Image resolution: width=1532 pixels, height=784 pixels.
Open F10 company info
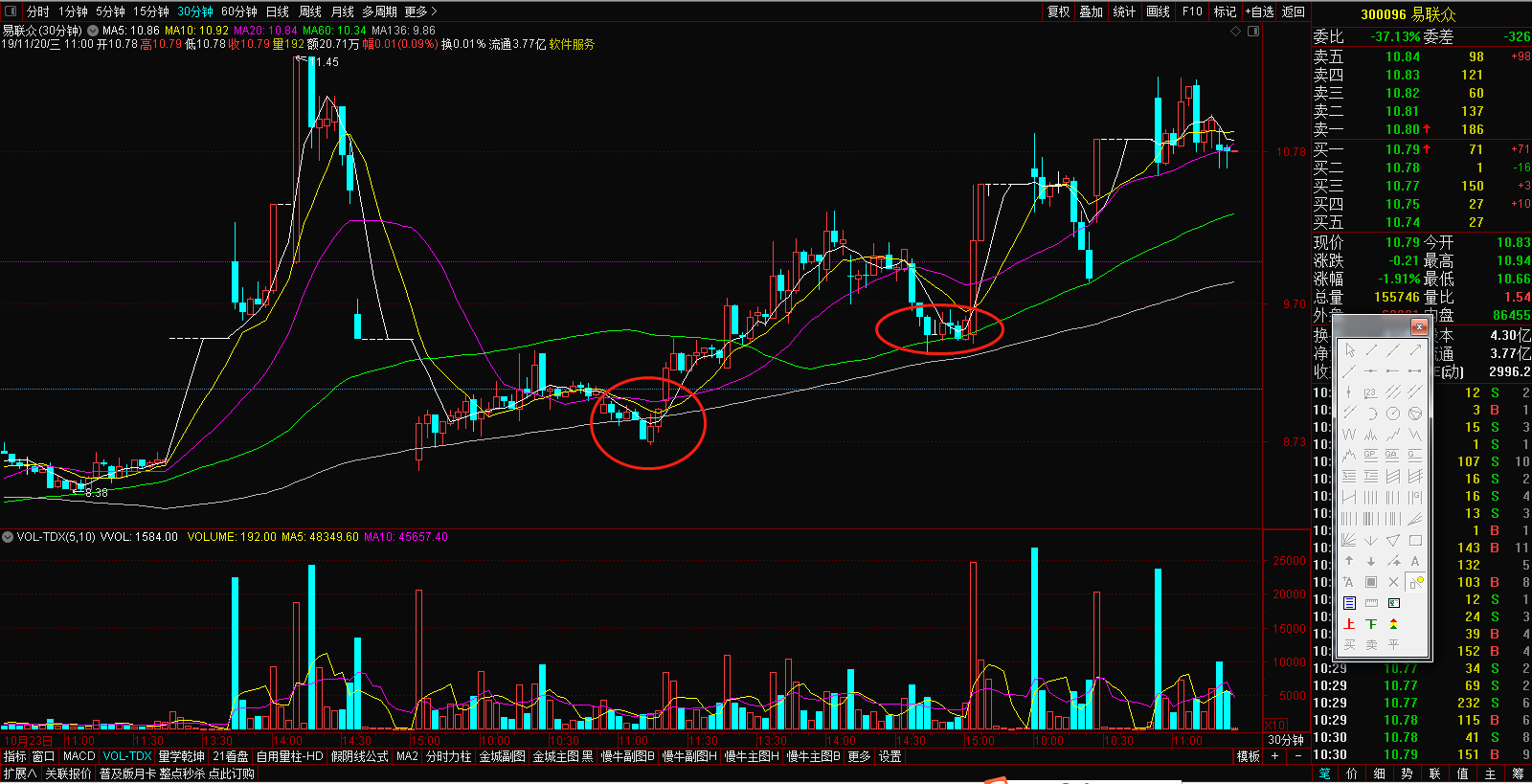(1192, 11)
